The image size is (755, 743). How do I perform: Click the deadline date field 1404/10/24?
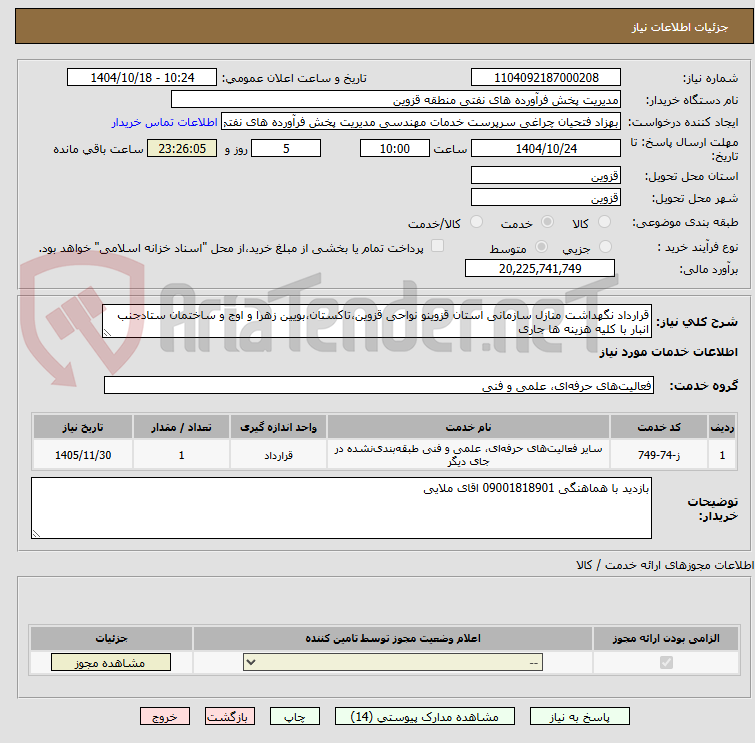click(x=546, y=148)
